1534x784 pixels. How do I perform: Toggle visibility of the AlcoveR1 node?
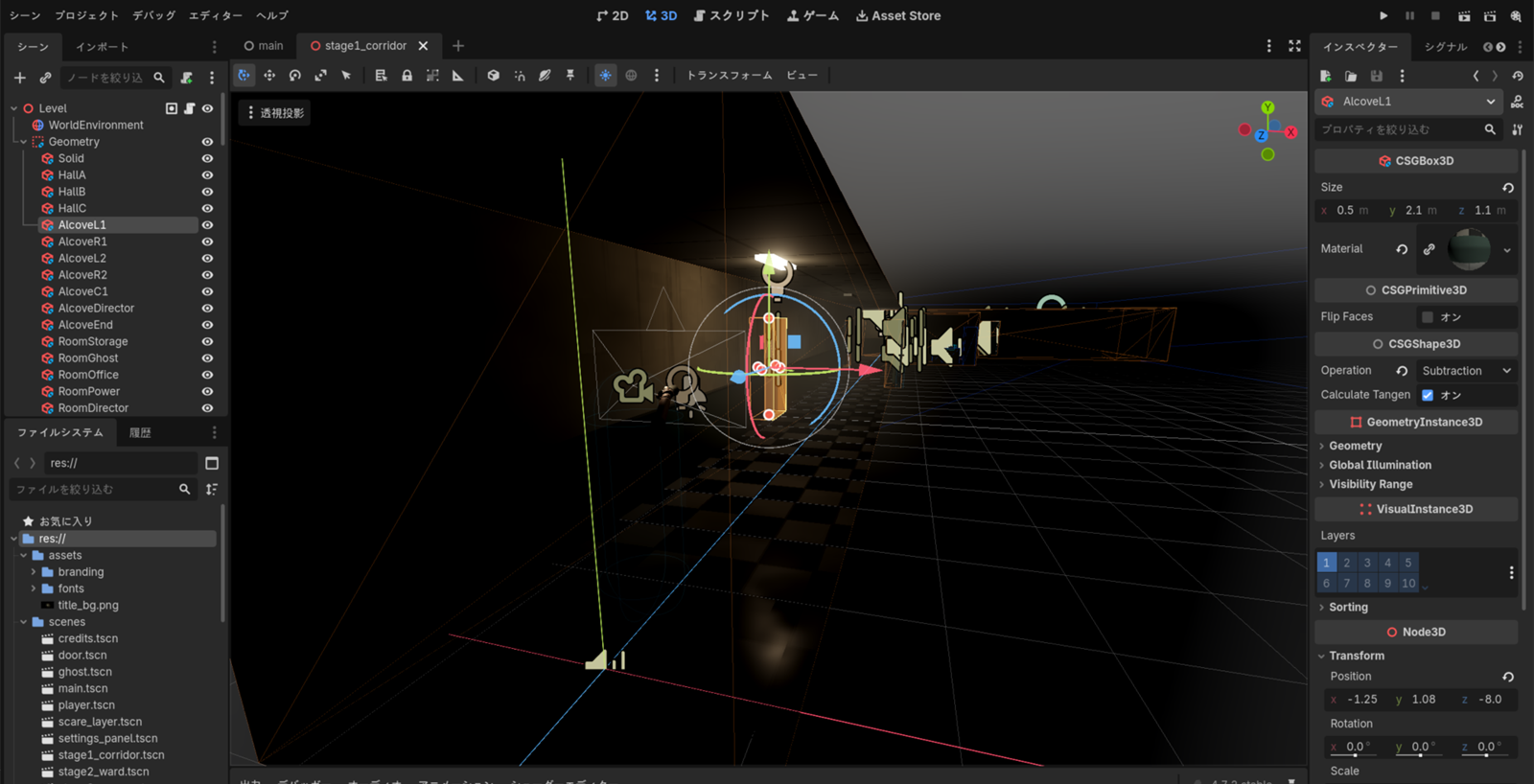point(207,242)
